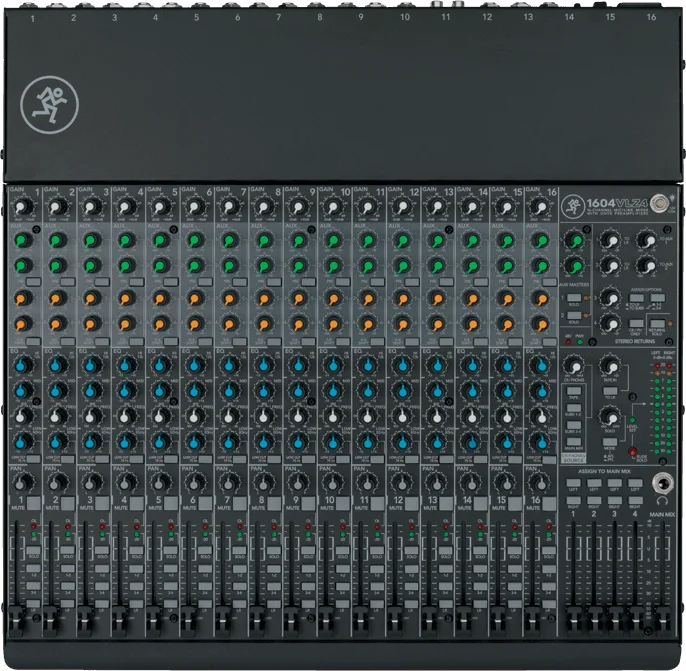This screenshot has width=686, height=671.
Task: Click the Tape In level knob
Action: tap(610, 365)
